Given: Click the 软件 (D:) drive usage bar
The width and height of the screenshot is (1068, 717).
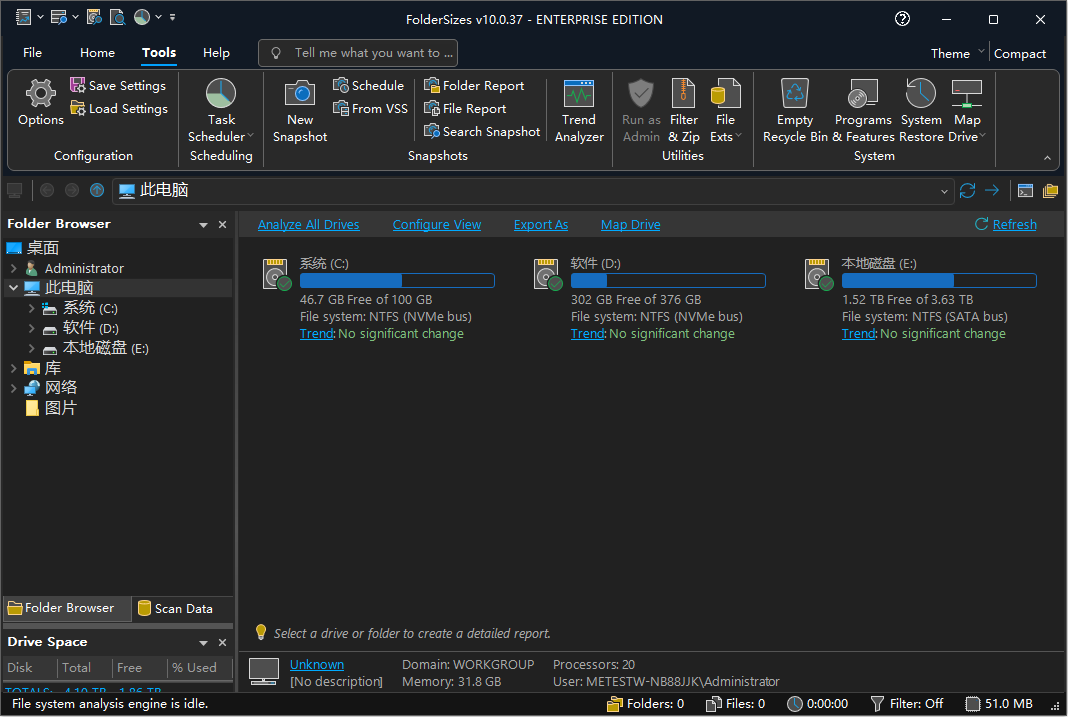Looking at the screenshot, I should (x=667, y=281).
